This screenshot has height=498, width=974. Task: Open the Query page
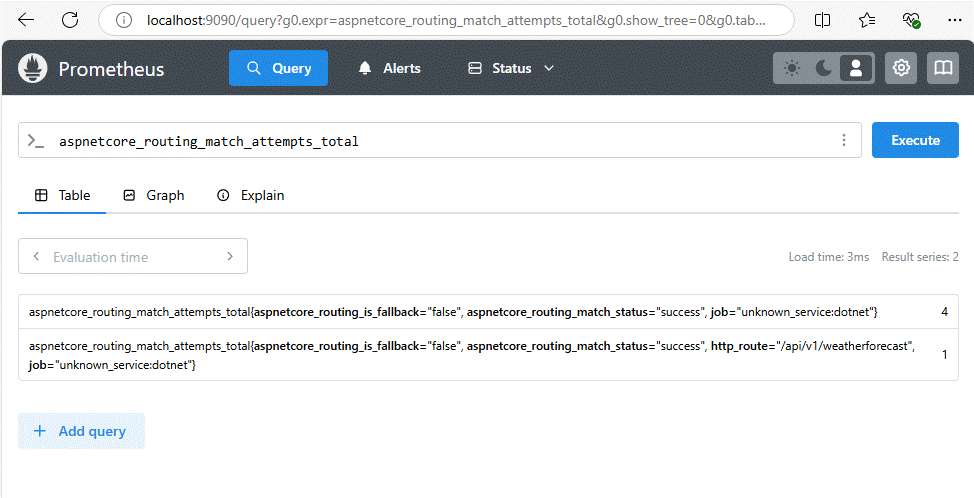pos(278,68)
